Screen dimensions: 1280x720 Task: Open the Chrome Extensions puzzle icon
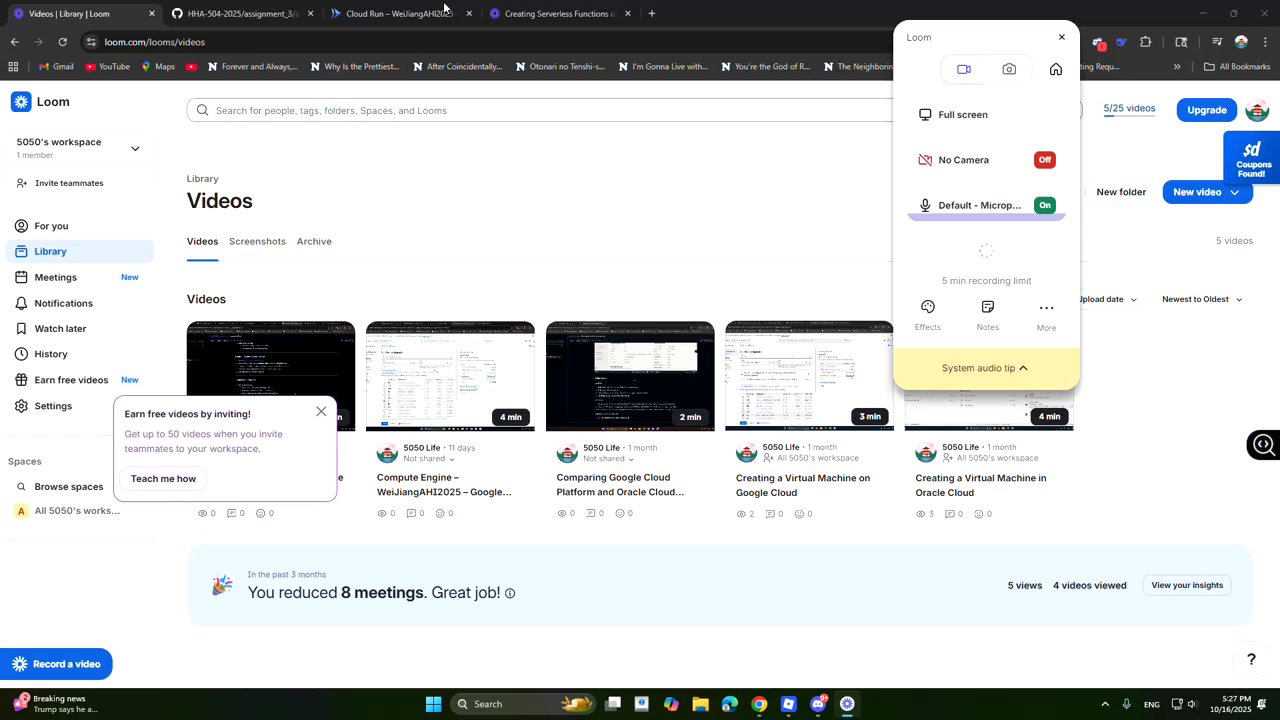(x=1146, y=42)
